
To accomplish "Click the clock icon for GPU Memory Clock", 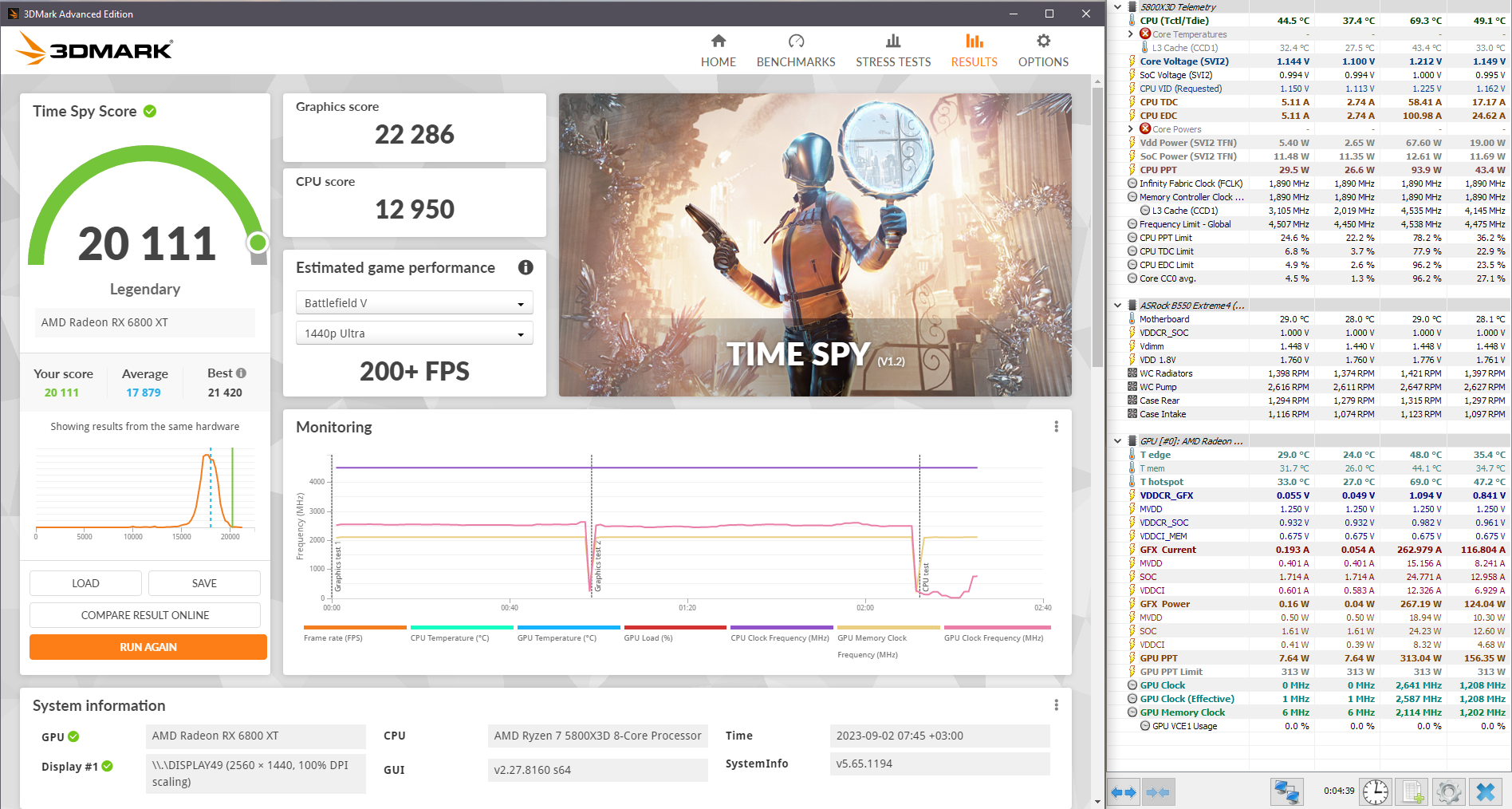I will tap(1132, 712).
